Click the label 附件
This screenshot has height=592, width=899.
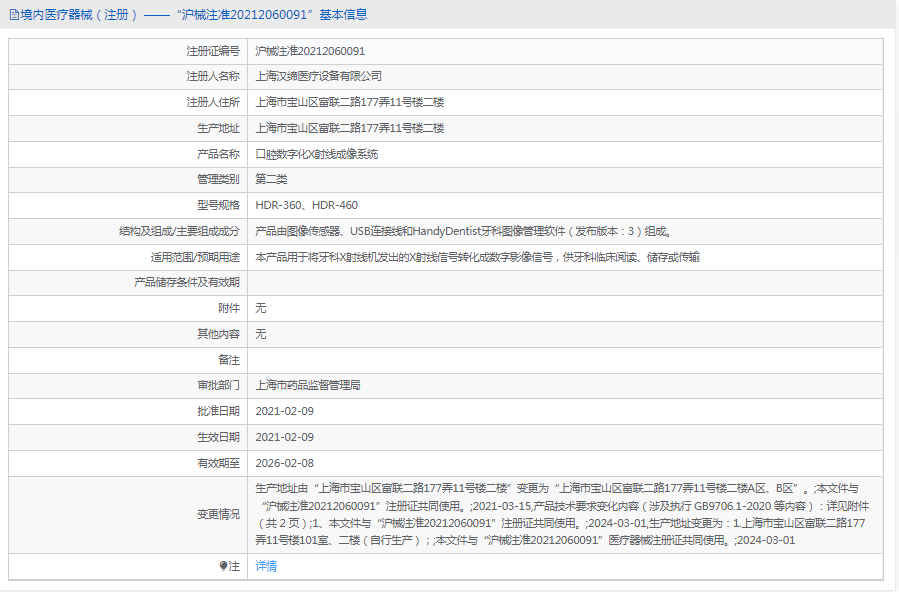pyautogui.click(x=229, y=308)
